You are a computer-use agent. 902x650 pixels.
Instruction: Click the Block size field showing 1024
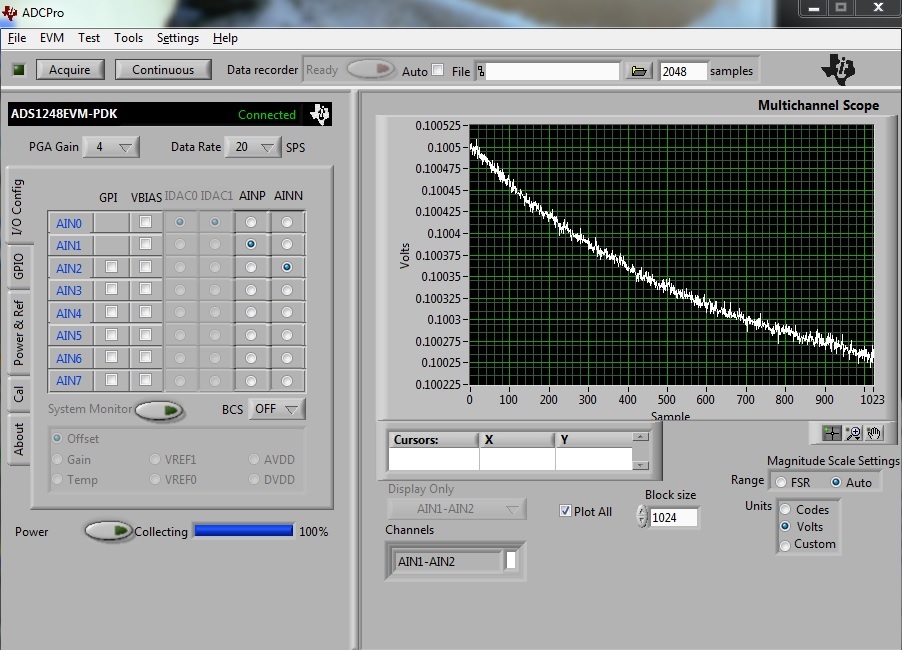click(x=673, y=517)
